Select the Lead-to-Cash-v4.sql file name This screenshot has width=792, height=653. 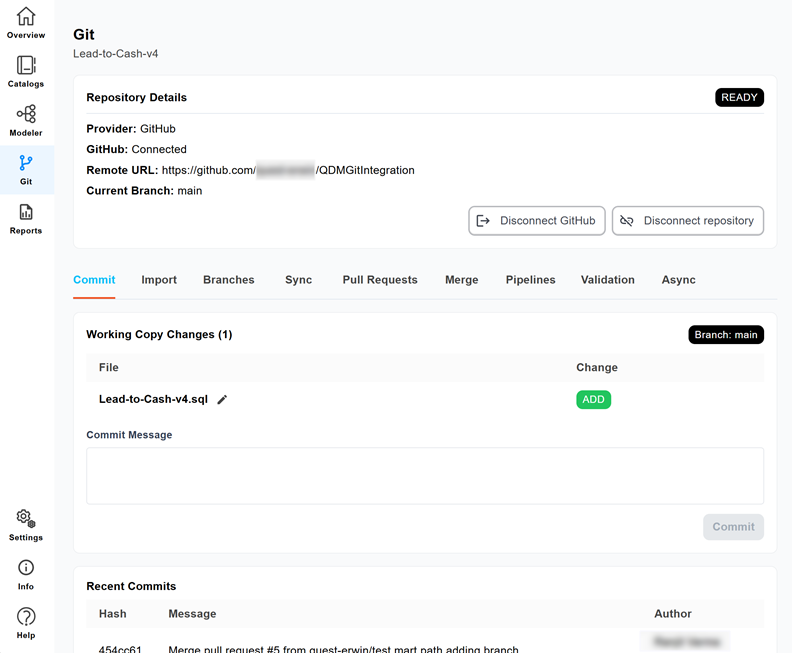click(154, 399)
